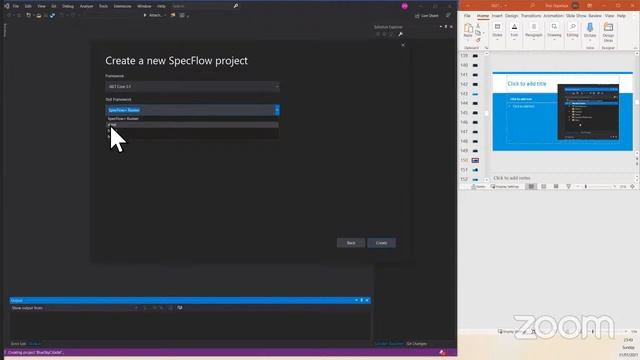The width and height of the screenshot is (640, 360).
Task: Click the Create button in dialog
Action: [381, 243]
